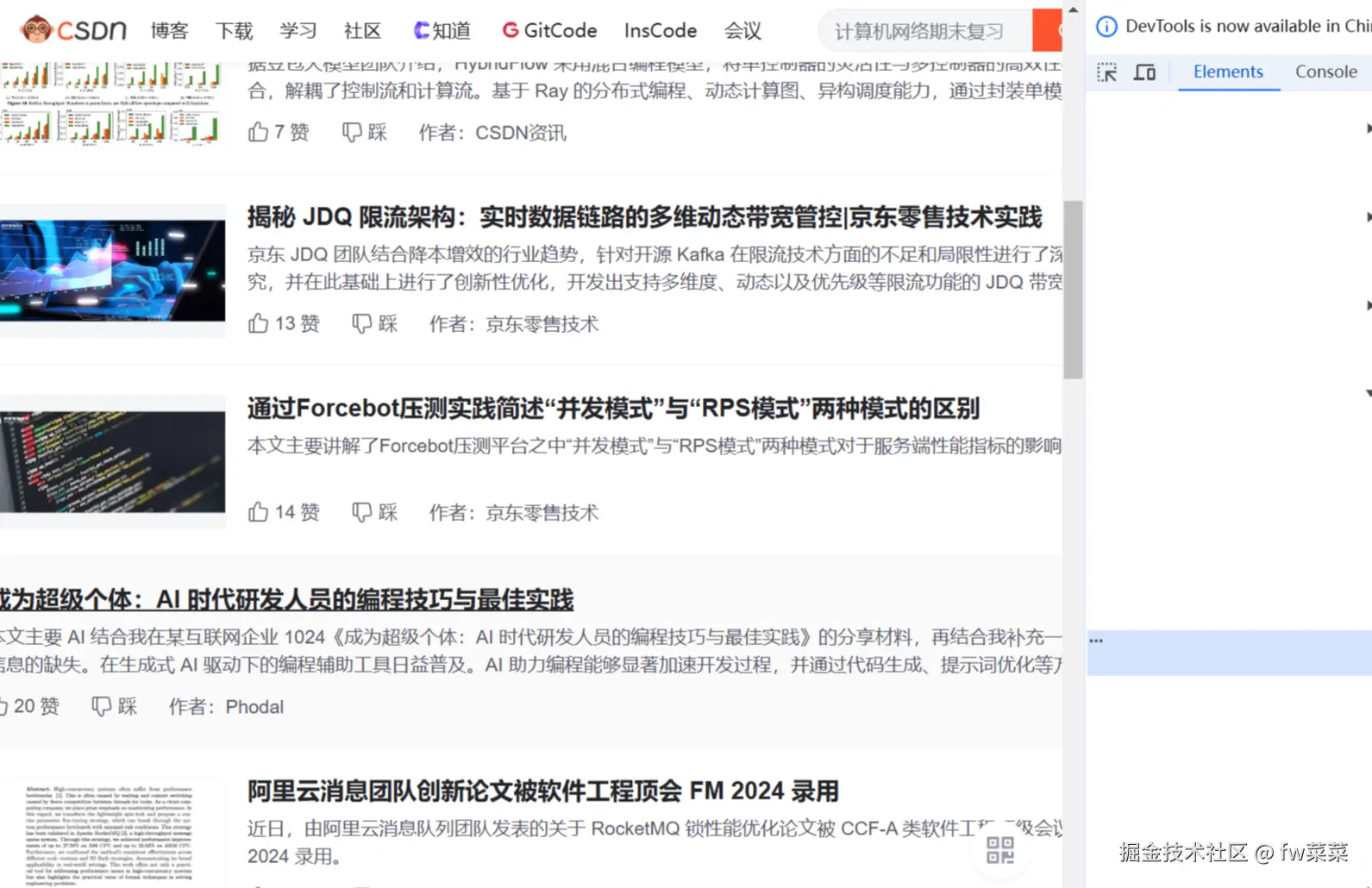Open the GitCode nav link
1372x888 pixels.
(x=549, y=31)
